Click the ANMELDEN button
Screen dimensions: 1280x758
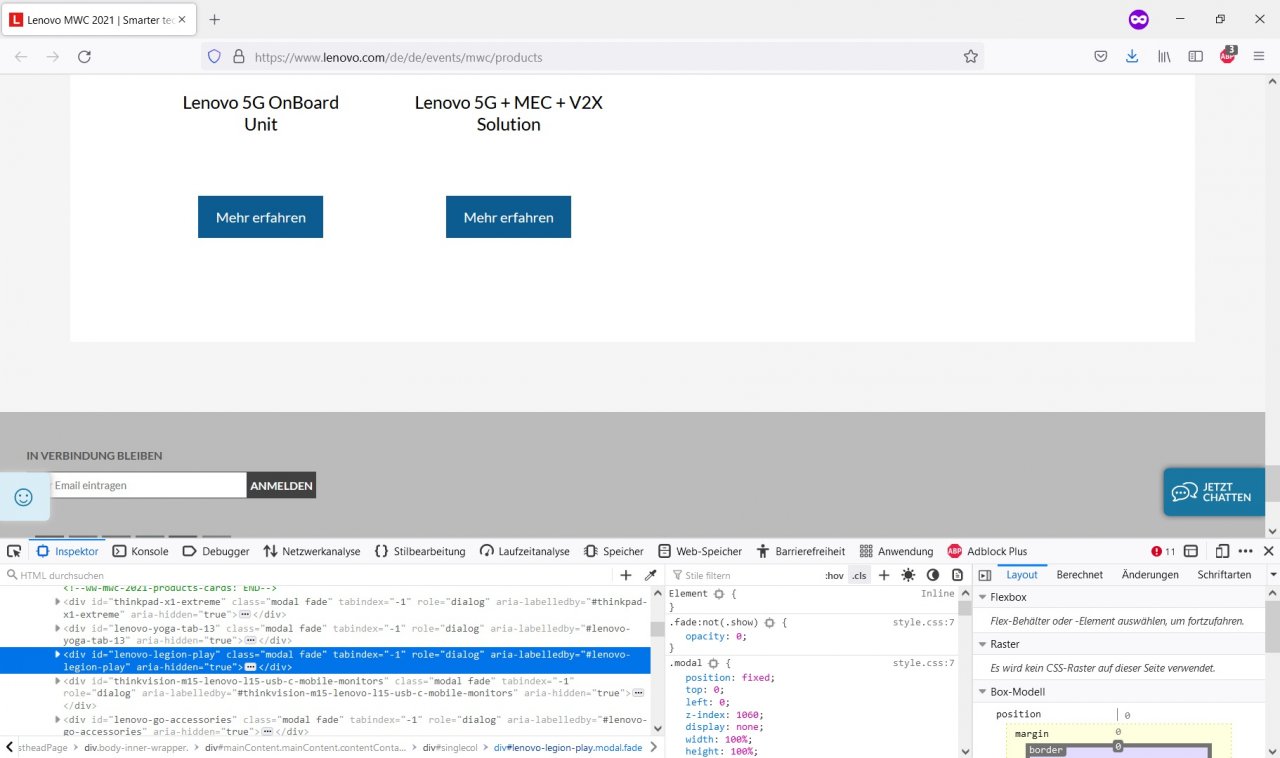point(281,485)
